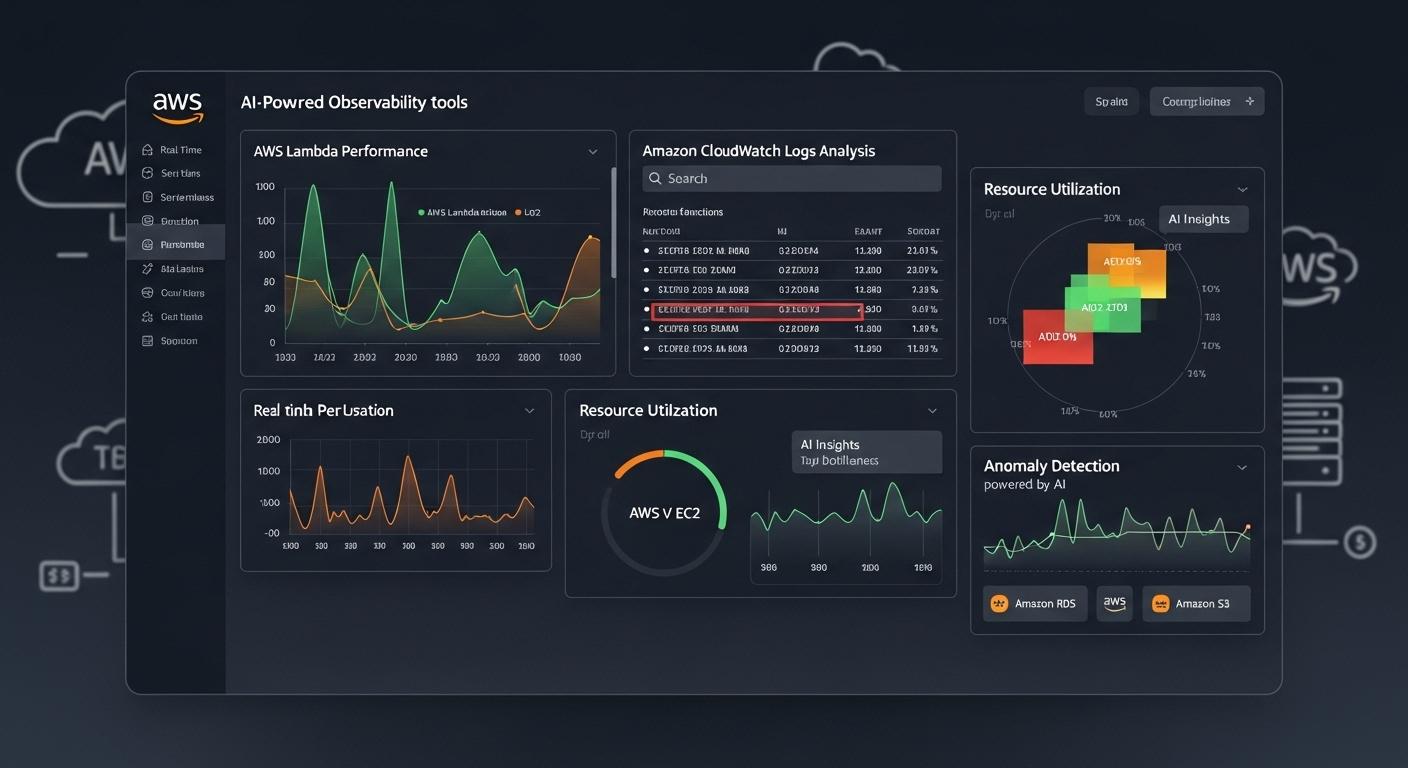Collapse the Anomaly Detection panel

[1242, 467]
